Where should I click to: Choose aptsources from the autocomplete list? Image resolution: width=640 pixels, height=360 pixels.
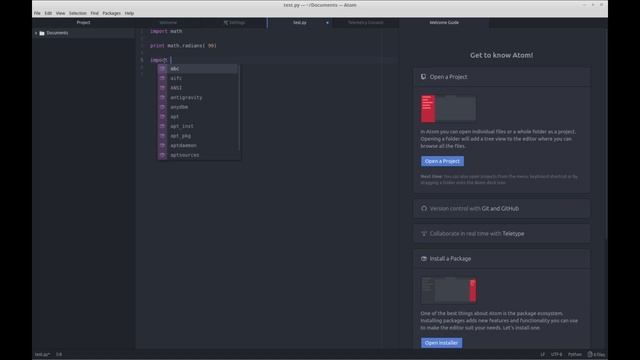point(198,155)
